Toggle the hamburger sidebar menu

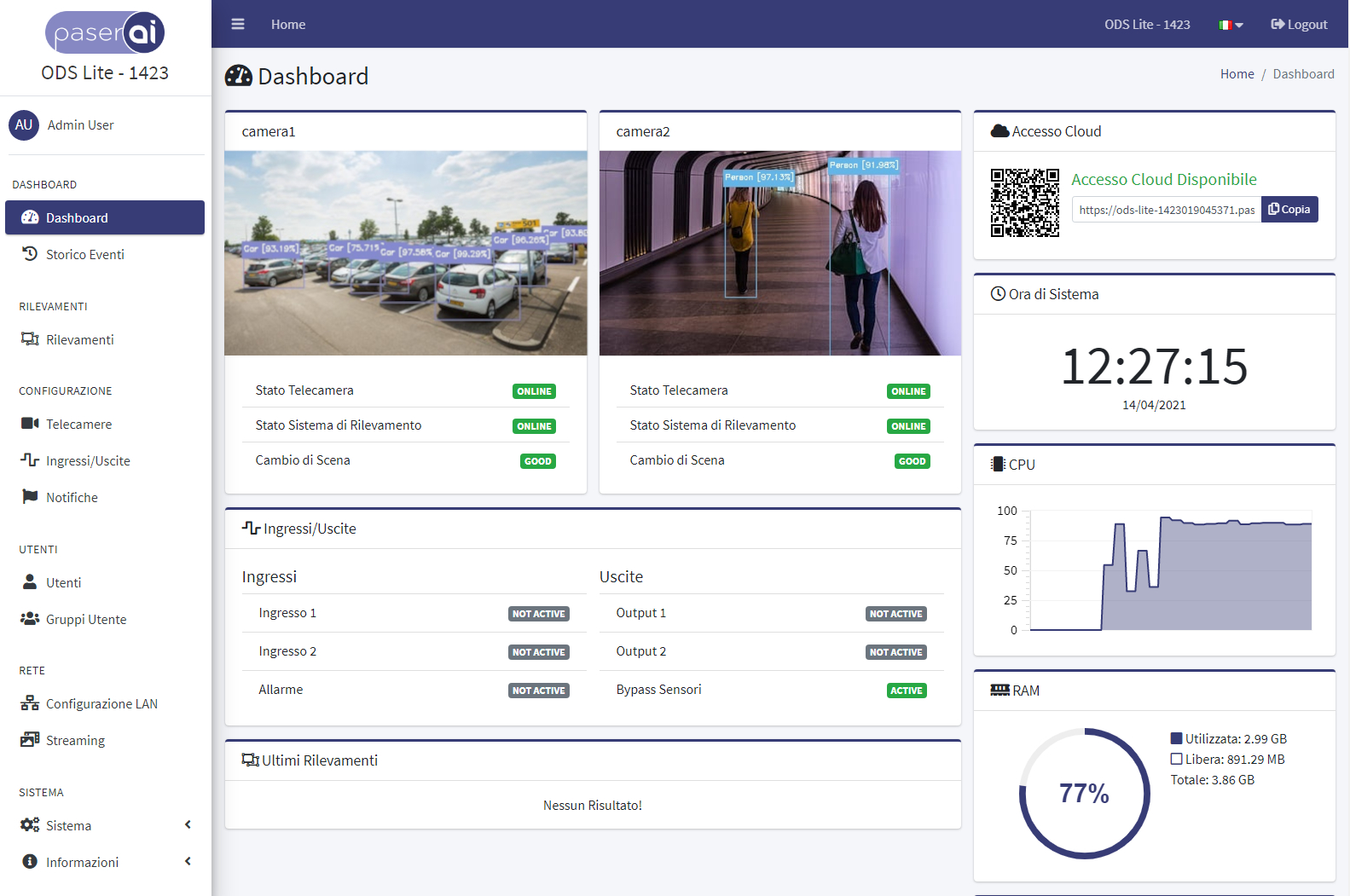pyautogui.click(x=238, y=24)
